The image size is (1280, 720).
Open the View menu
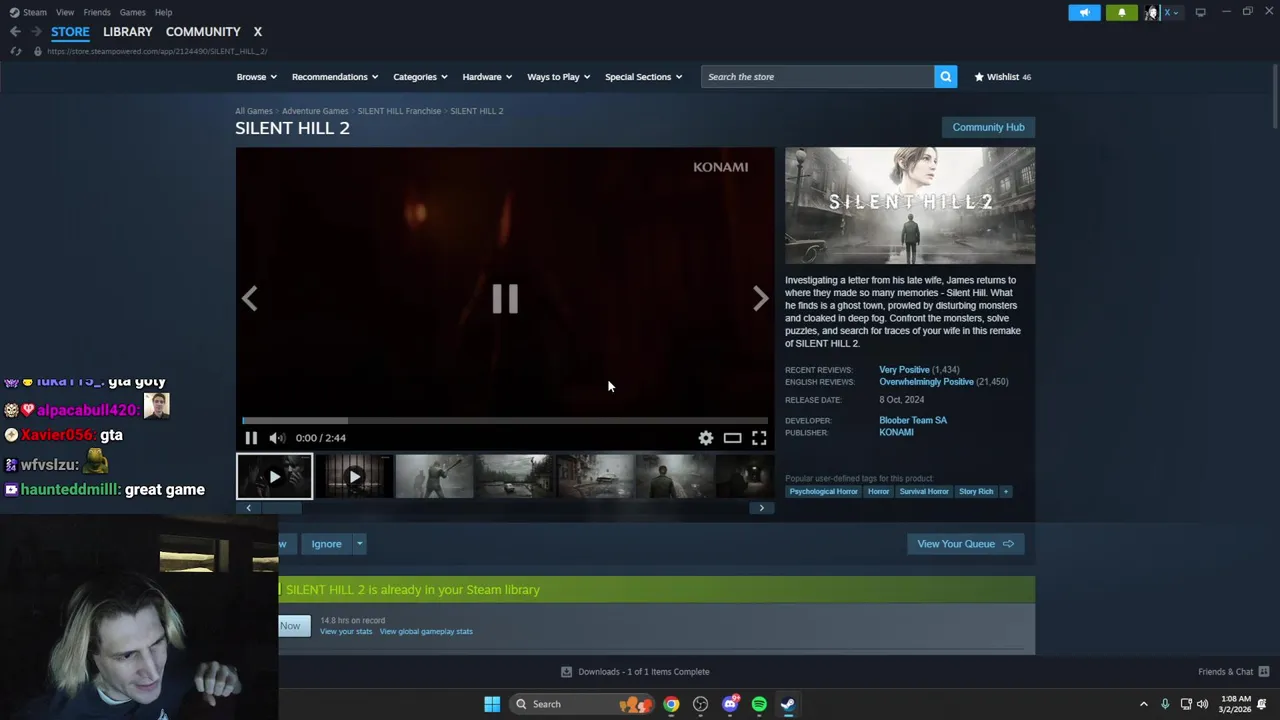click(x=65, y=12)
